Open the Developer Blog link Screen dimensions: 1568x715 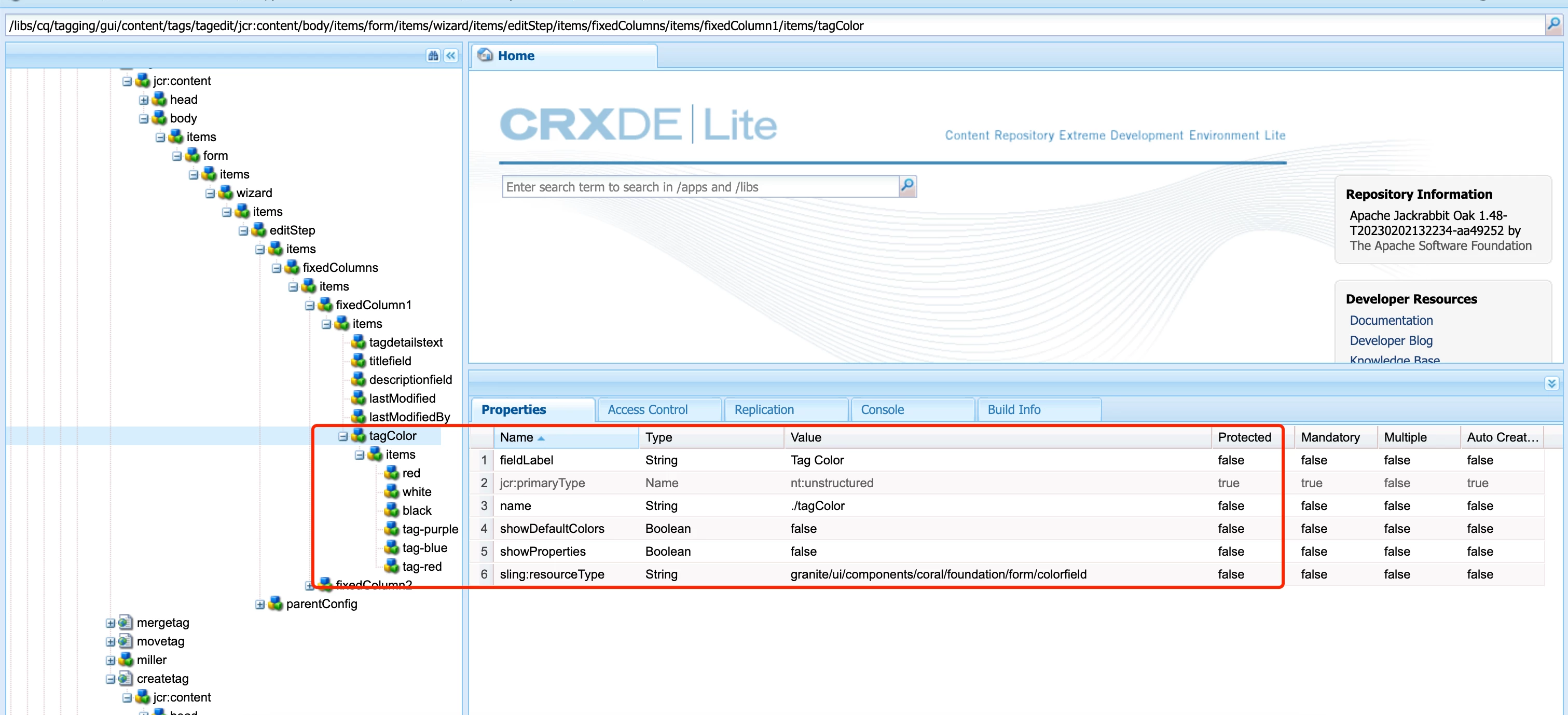tap(1391, 340)
